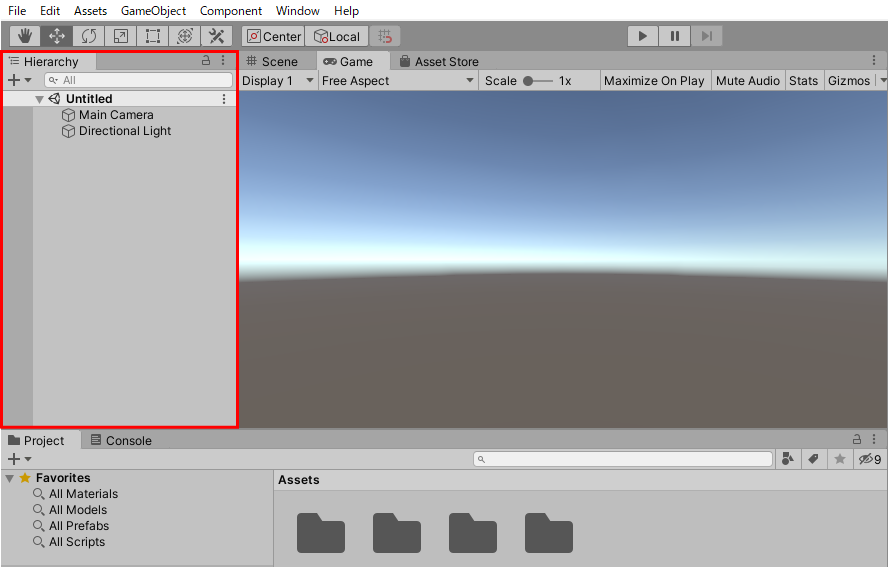The width and height of the screenshot is (888, 567).
Task: Open the Project panel options menu
Action: 874,439
